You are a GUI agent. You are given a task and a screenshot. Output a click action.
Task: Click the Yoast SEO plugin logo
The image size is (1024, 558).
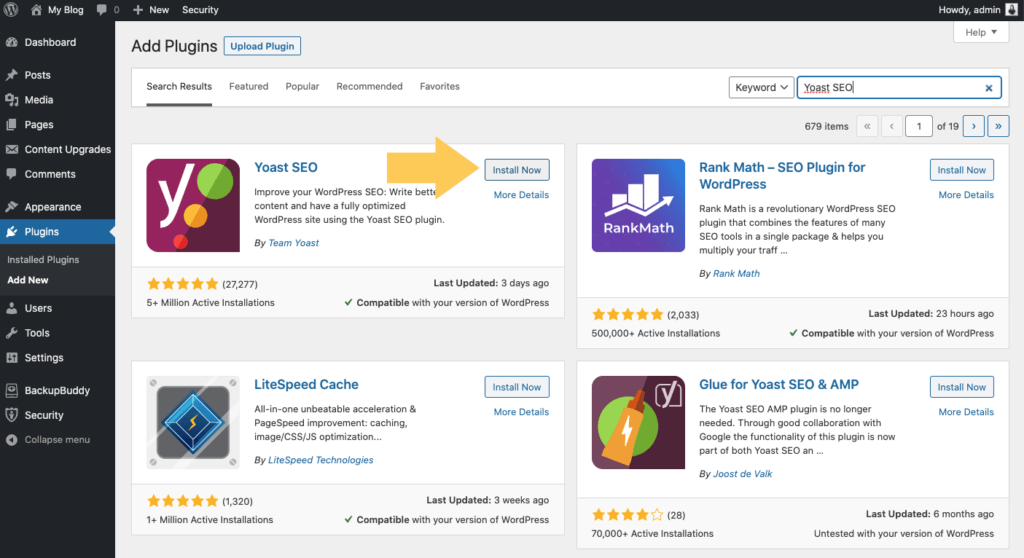point(193,205)
